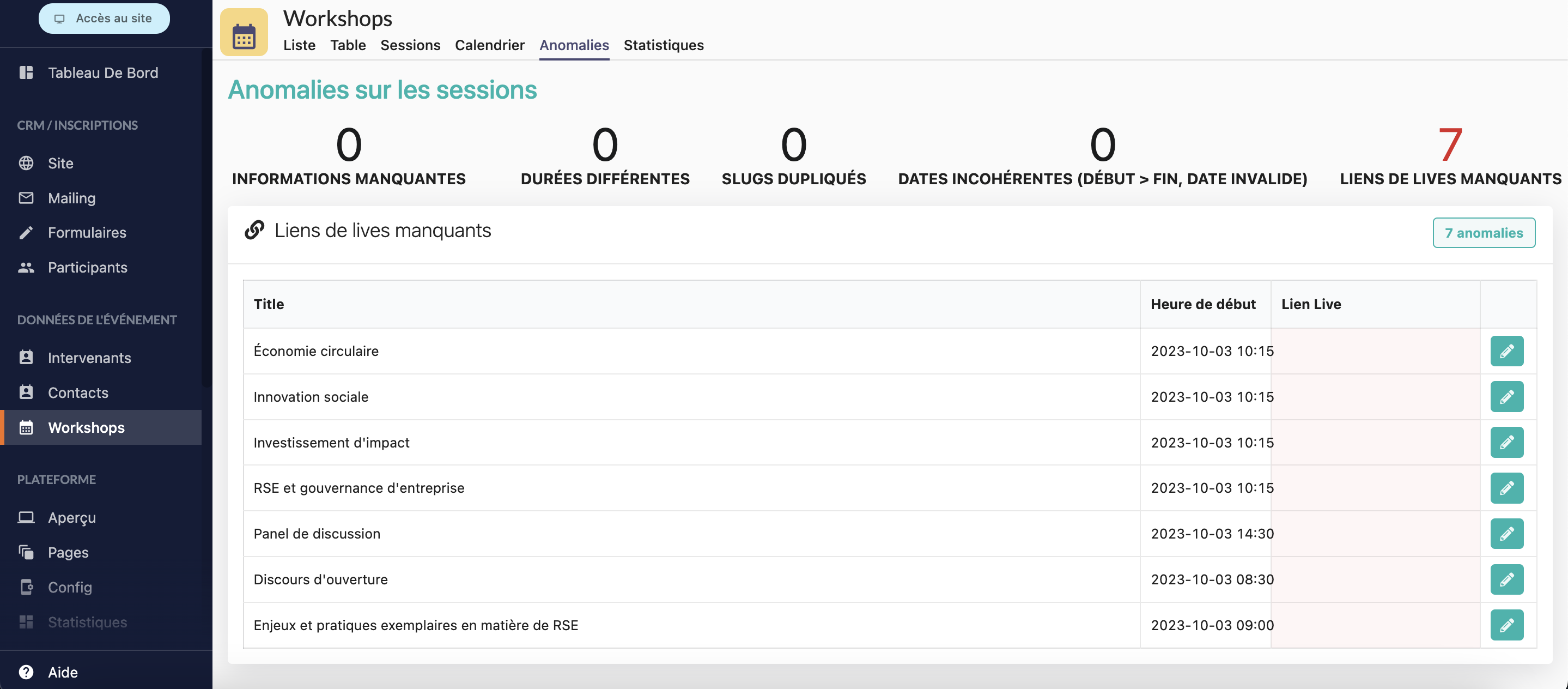Click the 7 anomalies badge
The height and width of the screenshot is (689, 1568).
coord(1484,233)
